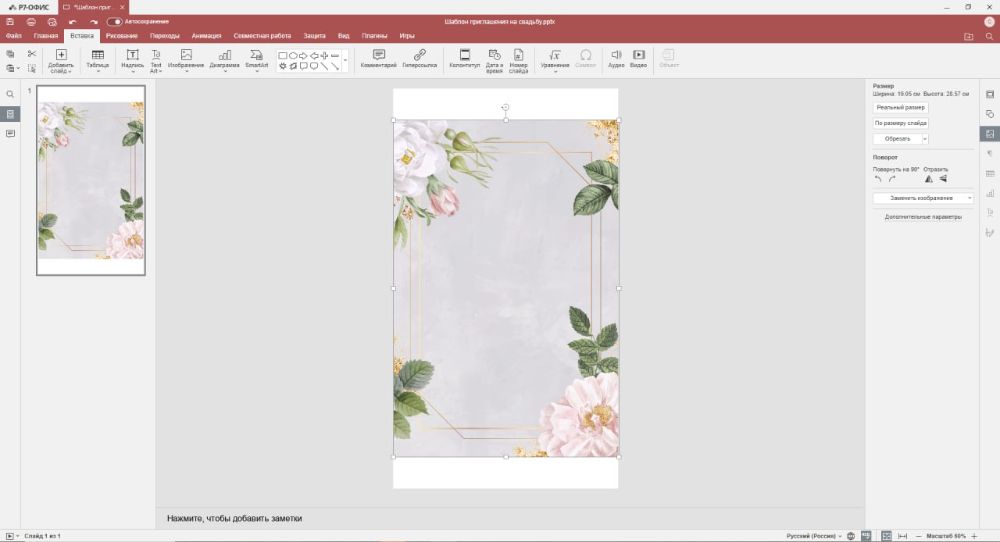Select slide 1 thumbnail in panel
The width and height of the screenshot is (1000, 542).
pyautogui.click(x=91, y=180)
